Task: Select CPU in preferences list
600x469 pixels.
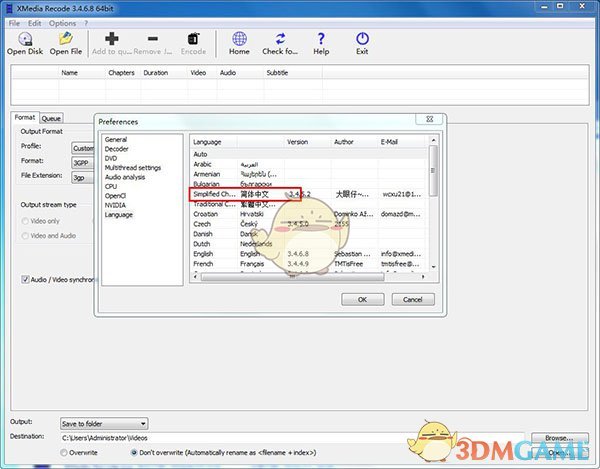Action: [111, 187]
